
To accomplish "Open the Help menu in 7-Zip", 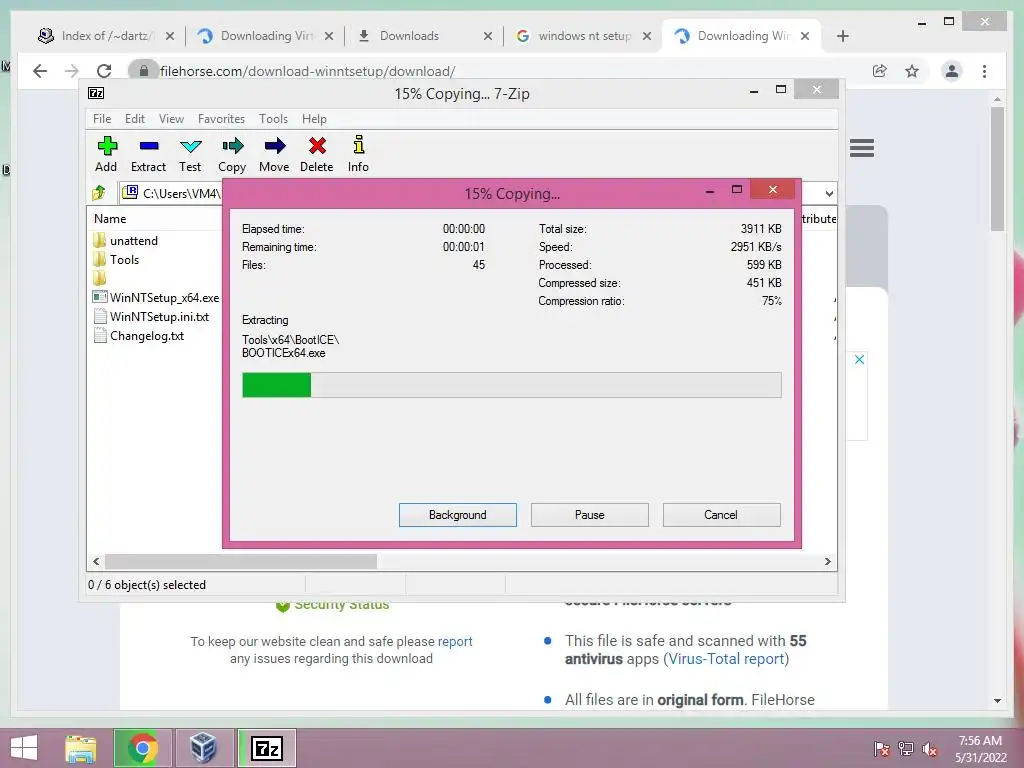I will pyautogui.click(x=314, y=119).
